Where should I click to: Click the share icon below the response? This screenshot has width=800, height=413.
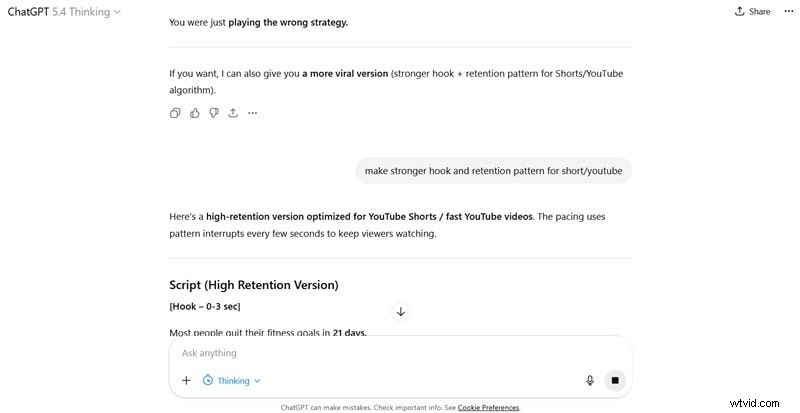233,113
